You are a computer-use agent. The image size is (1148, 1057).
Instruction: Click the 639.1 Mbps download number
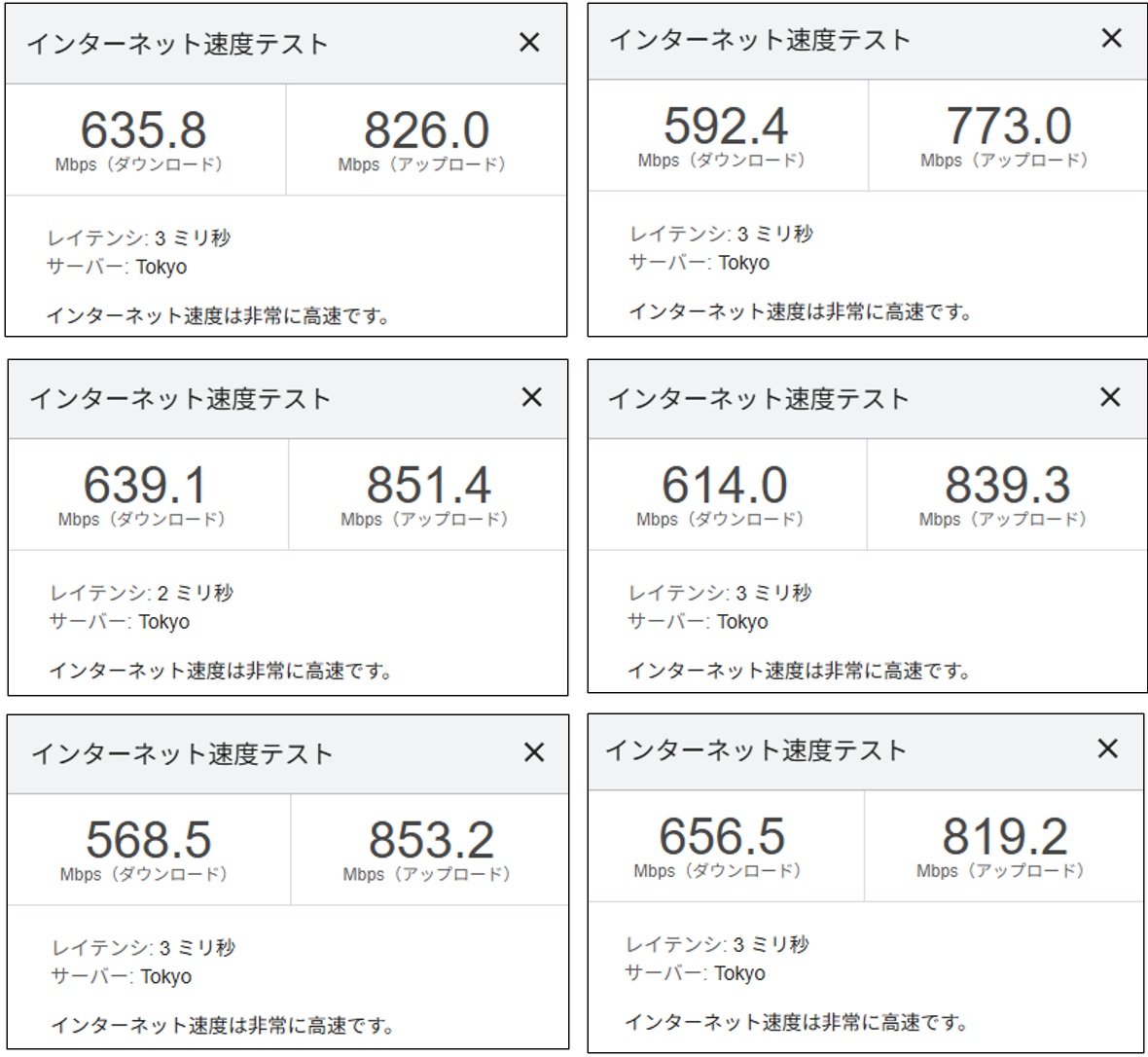coord(145,487)
